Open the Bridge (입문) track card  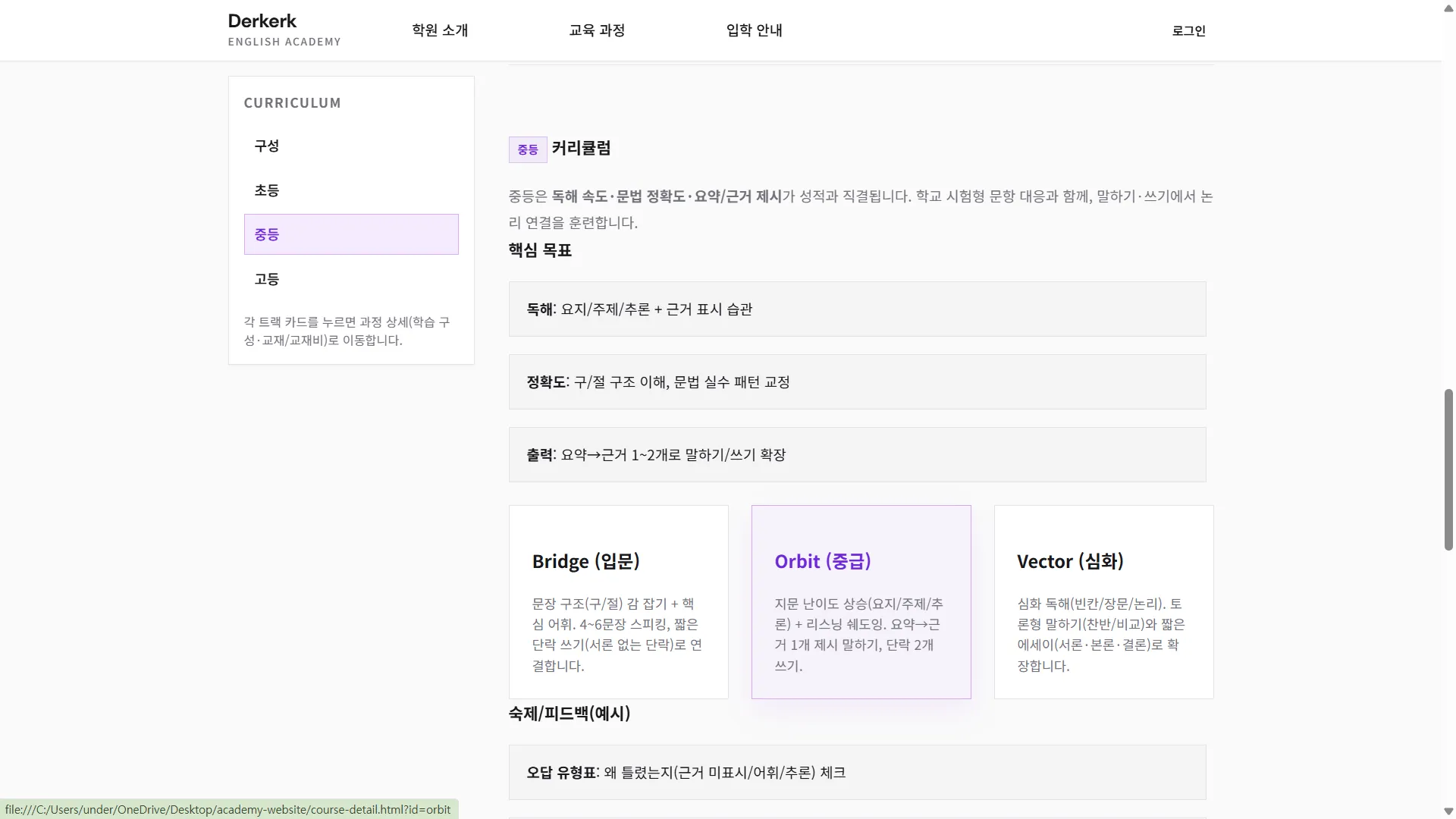pos(618,601)
